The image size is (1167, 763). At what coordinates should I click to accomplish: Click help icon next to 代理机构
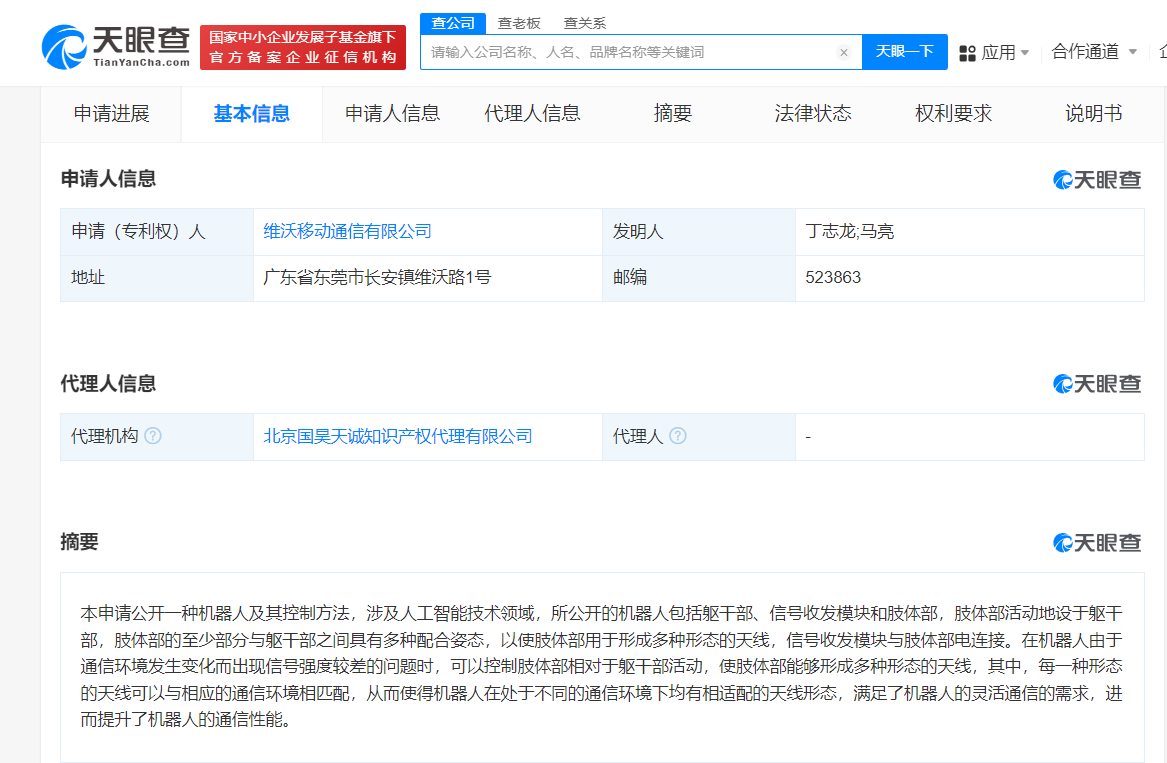point(153,436)
